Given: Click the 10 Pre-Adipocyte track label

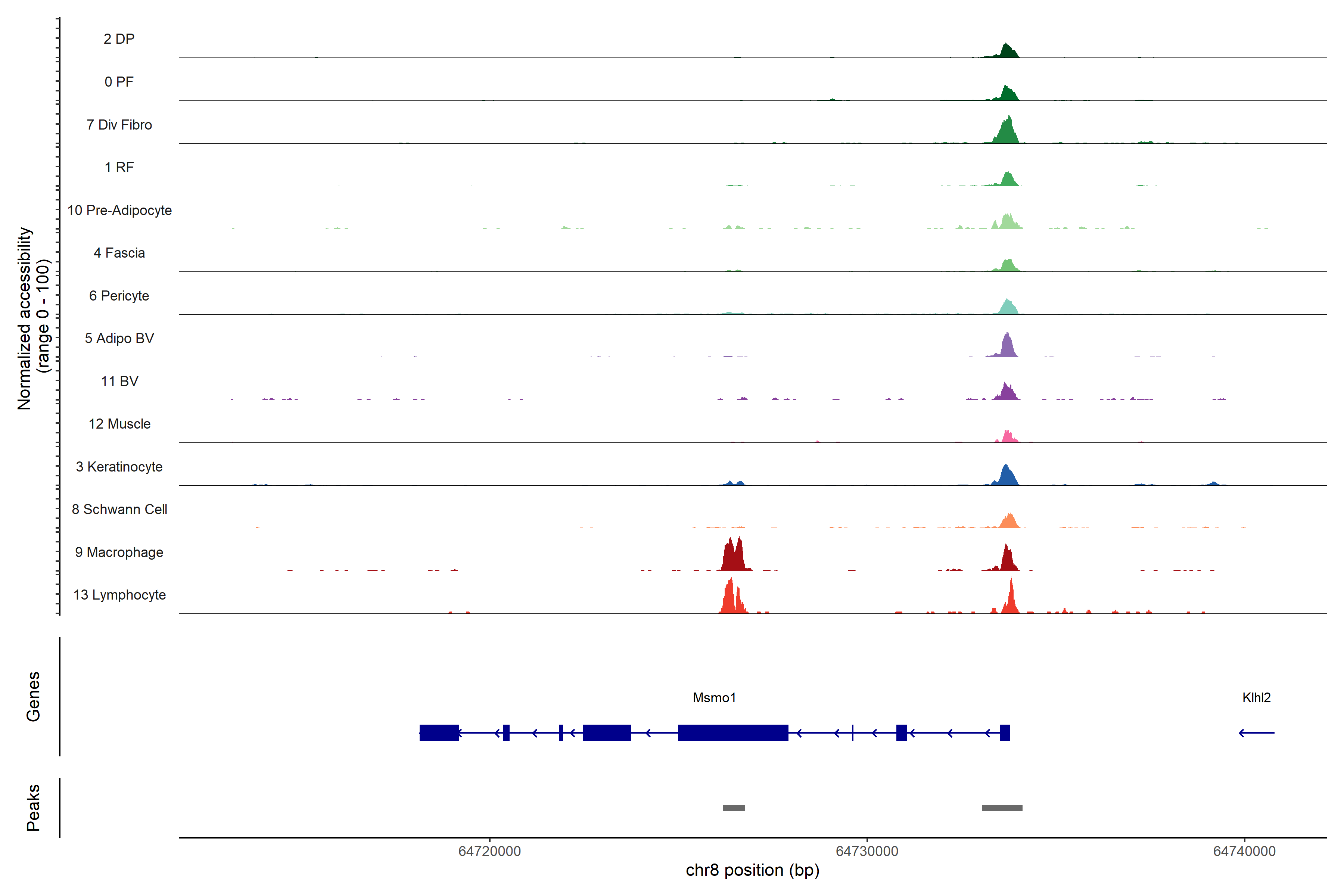Looking at the screenshot, I should [119, 210].
